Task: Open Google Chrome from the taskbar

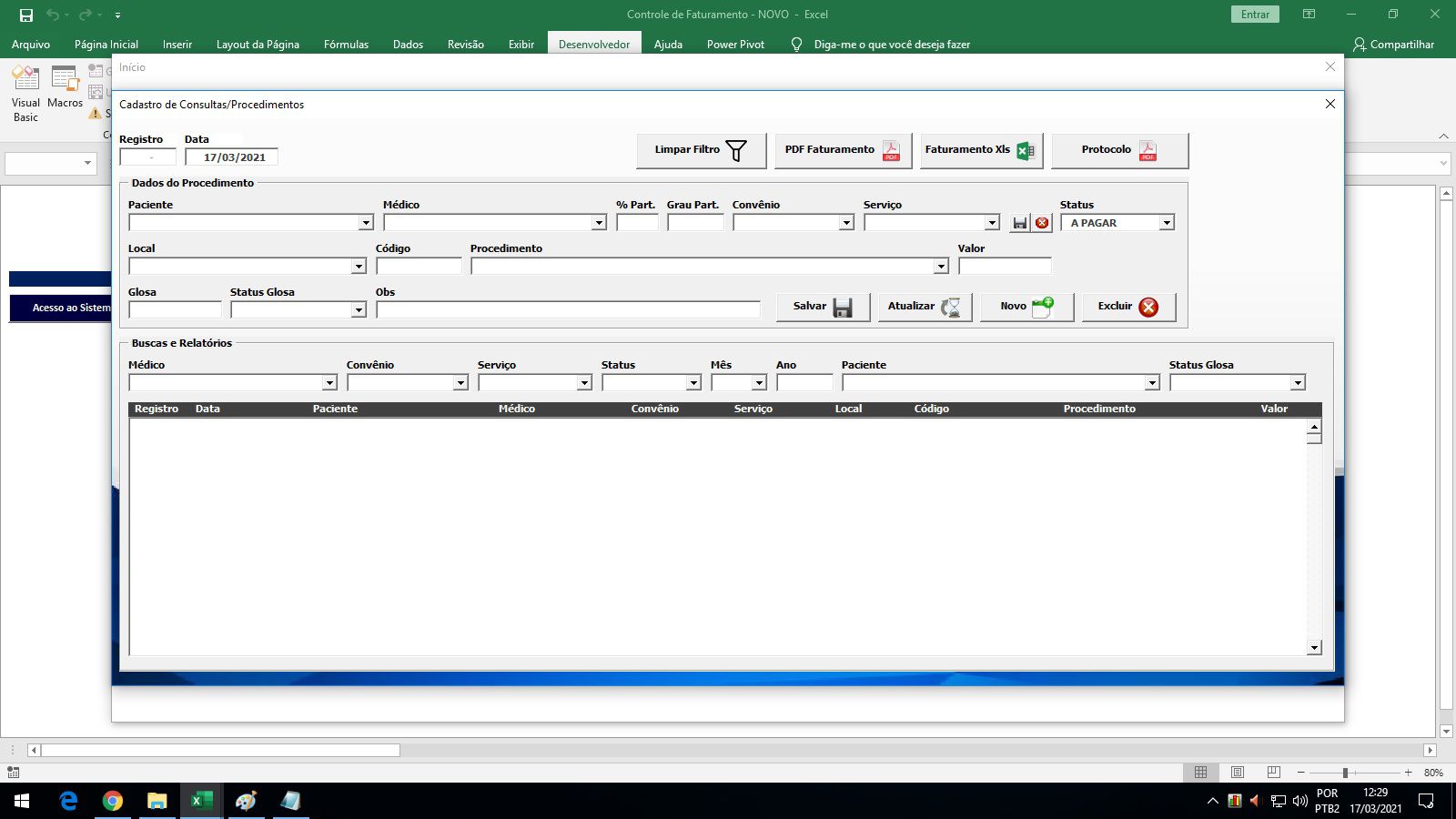Action: tap(113, 801)
